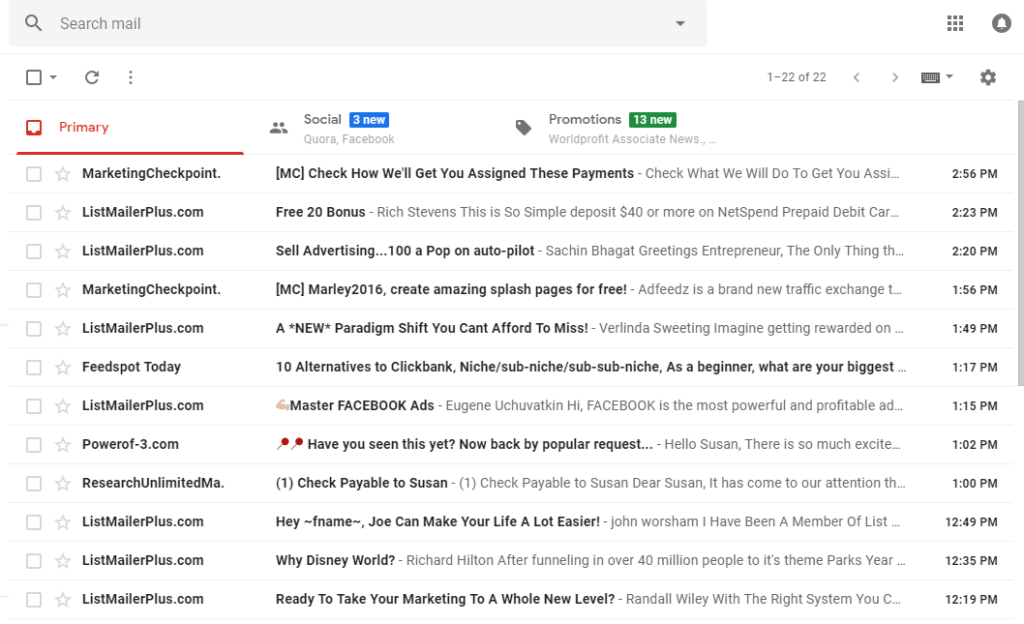
Task: Go to older messages page
Action: tap(895, 78)
